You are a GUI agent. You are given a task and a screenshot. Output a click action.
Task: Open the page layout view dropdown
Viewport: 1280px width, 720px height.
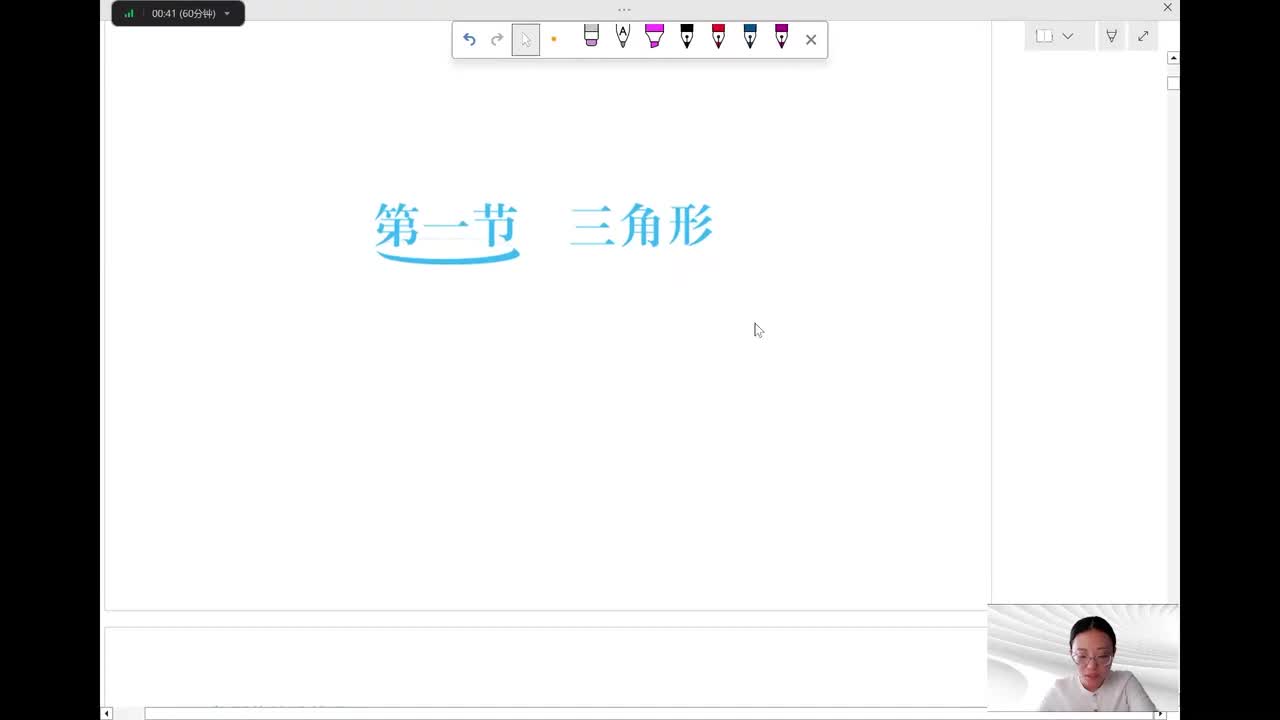[1068, 36]
